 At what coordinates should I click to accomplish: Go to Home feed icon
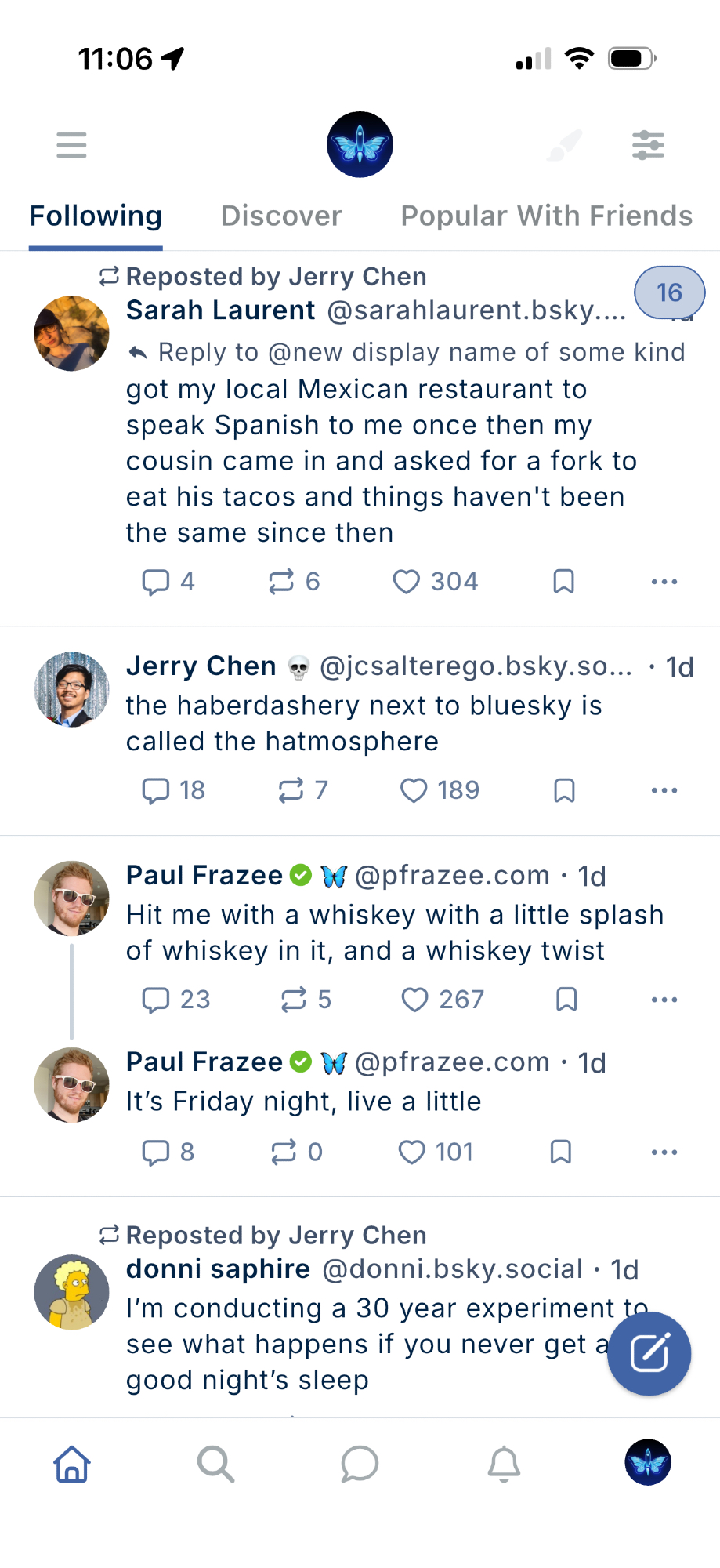tap(72, 1464)
